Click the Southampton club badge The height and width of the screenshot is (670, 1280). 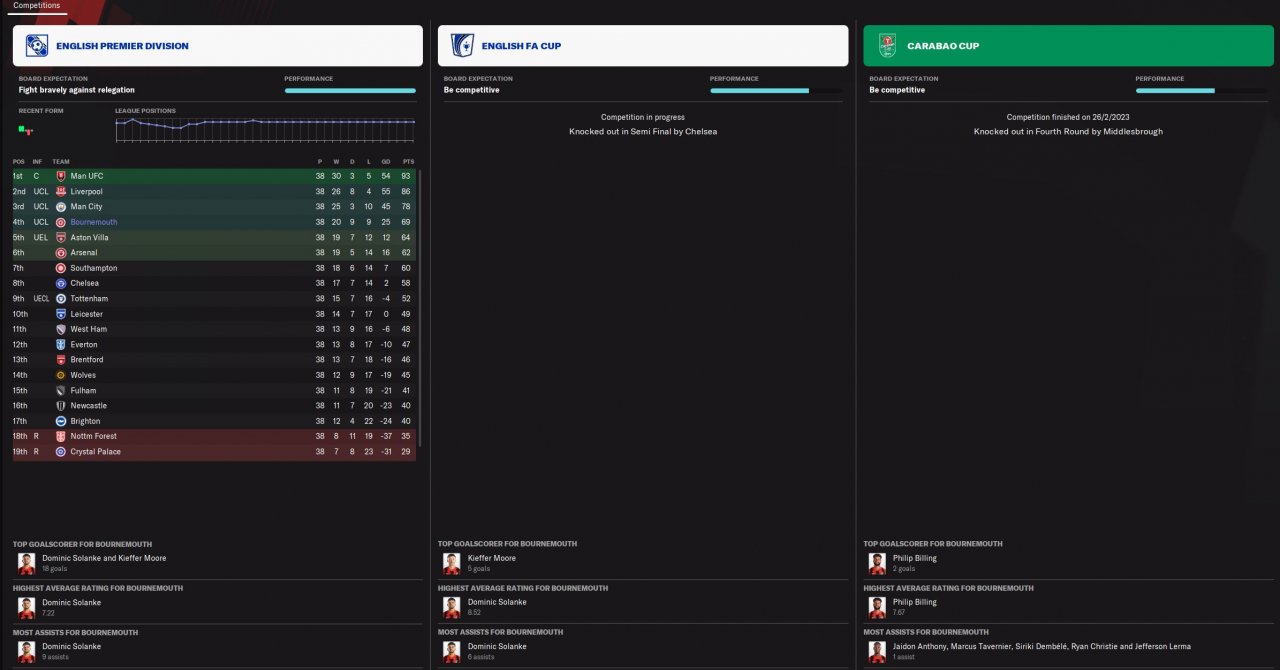pos(61,268)
